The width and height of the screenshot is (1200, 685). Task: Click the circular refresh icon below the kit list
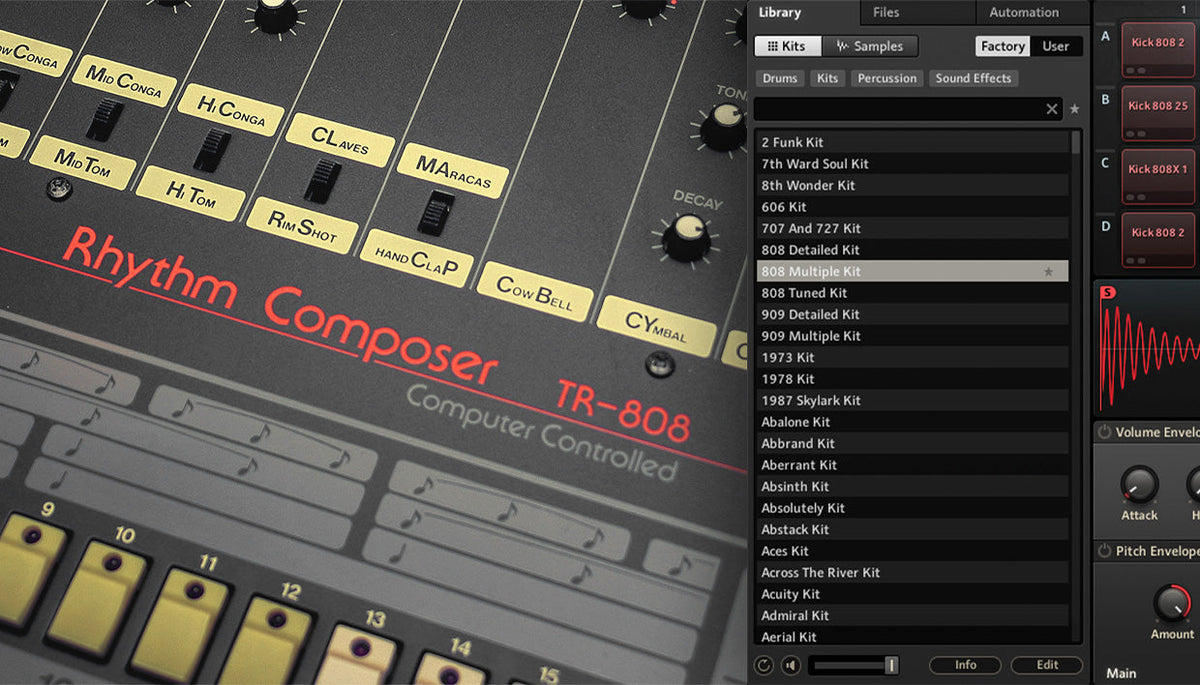point(766,665)
